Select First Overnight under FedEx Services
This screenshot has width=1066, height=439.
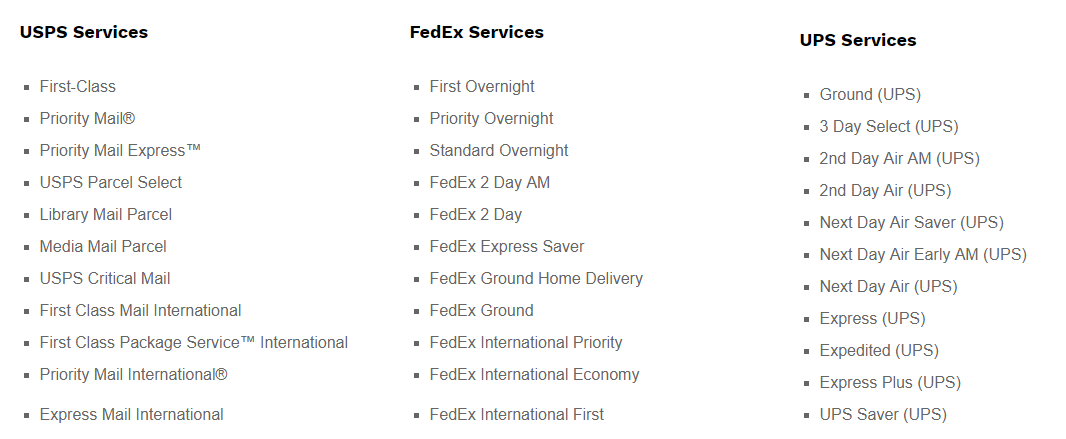click(x=482, y=87)
